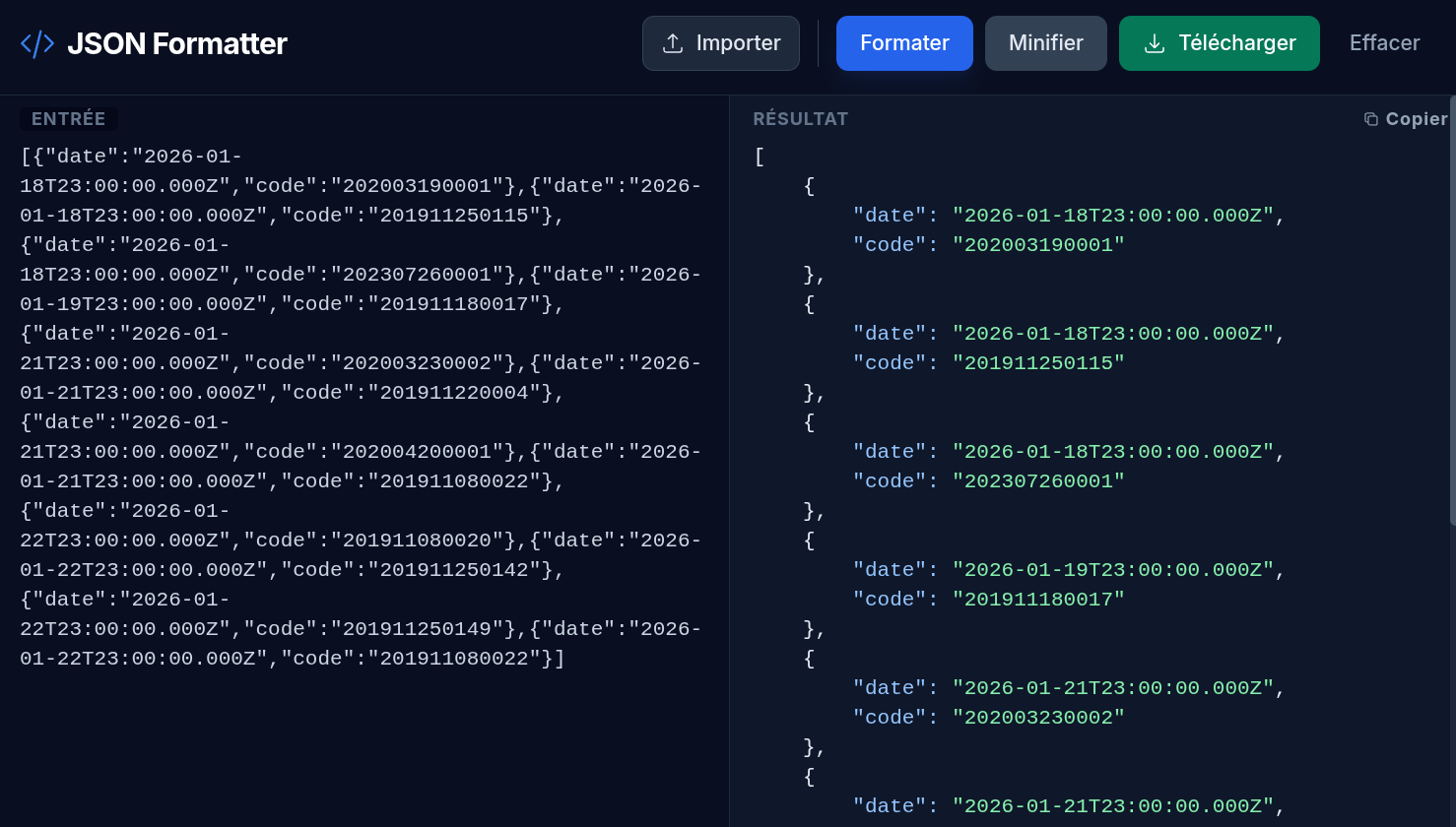This screenshot has width=1456, height=827.
Task: Click the JSON Formatter code brackets logo
Action: (37, 43)
